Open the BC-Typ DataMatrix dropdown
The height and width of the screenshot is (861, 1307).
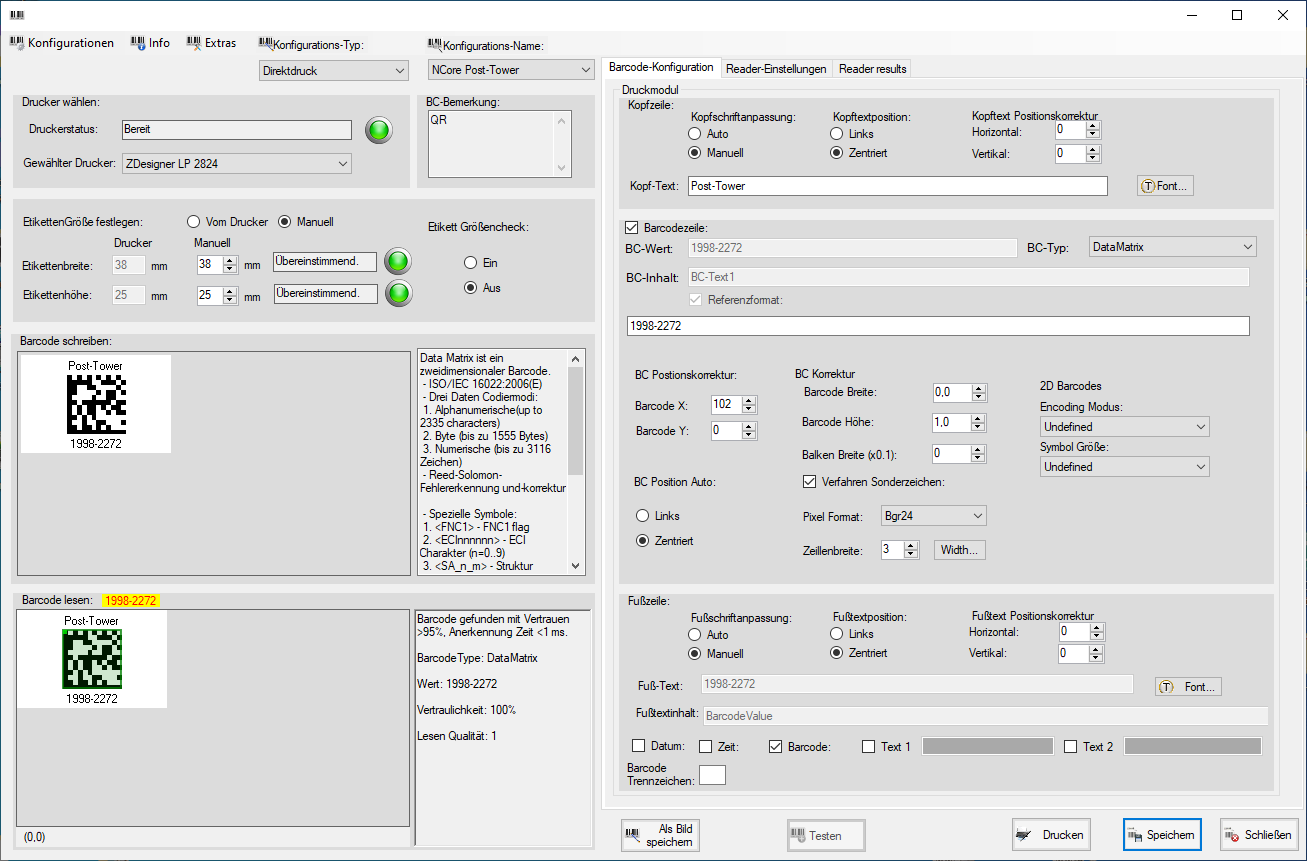[x=1171, y=247]
